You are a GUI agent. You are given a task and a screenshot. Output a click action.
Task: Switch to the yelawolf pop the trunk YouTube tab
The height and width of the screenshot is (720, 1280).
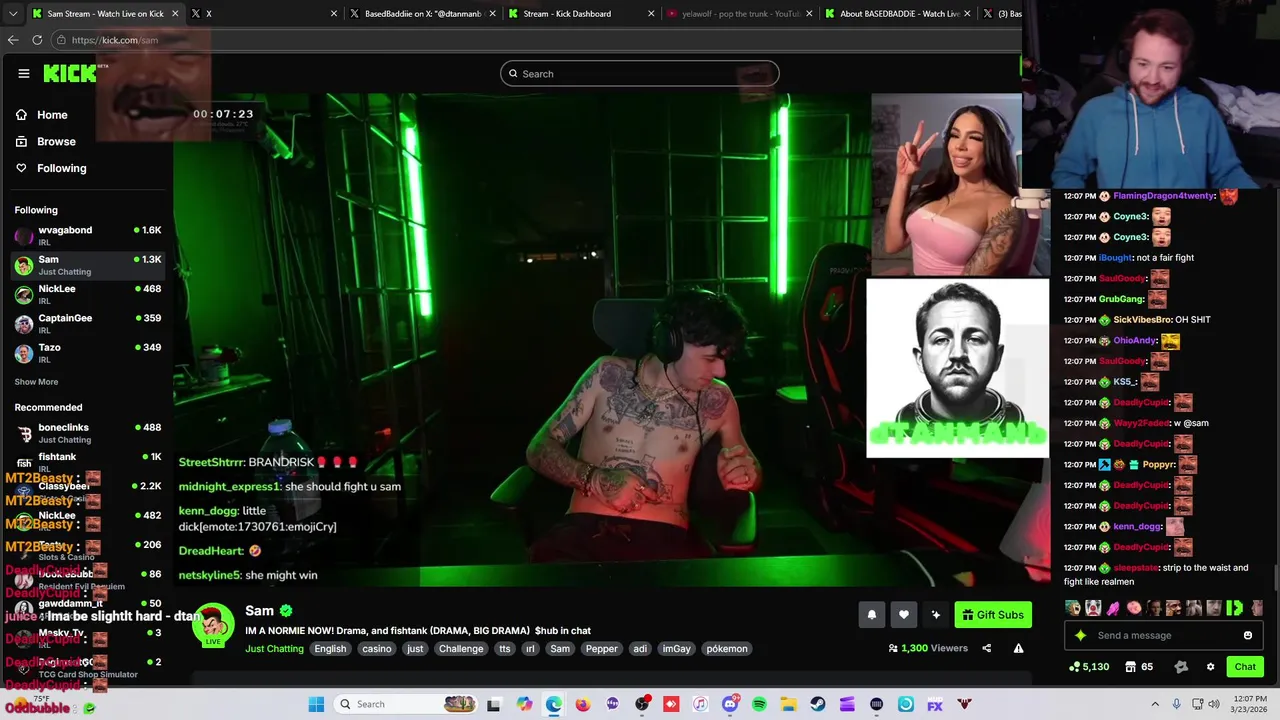coord(738,14)
